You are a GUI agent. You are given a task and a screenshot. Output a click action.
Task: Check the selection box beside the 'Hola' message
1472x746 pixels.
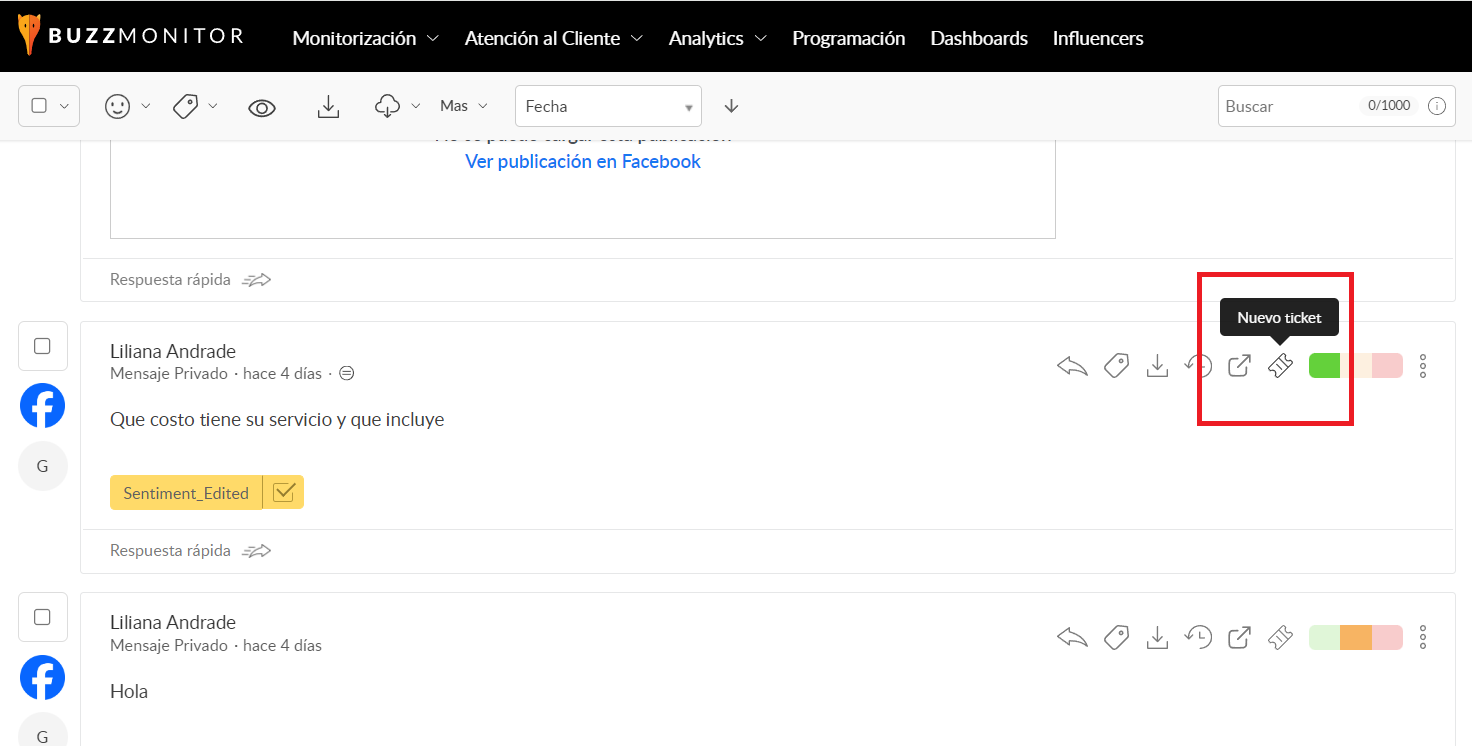[42, 617]
